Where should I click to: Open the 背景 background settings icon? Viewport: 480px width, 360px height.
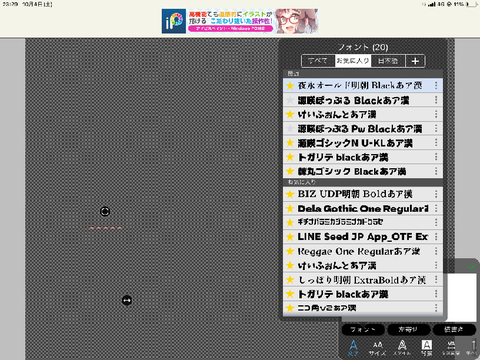coord(427,348)
